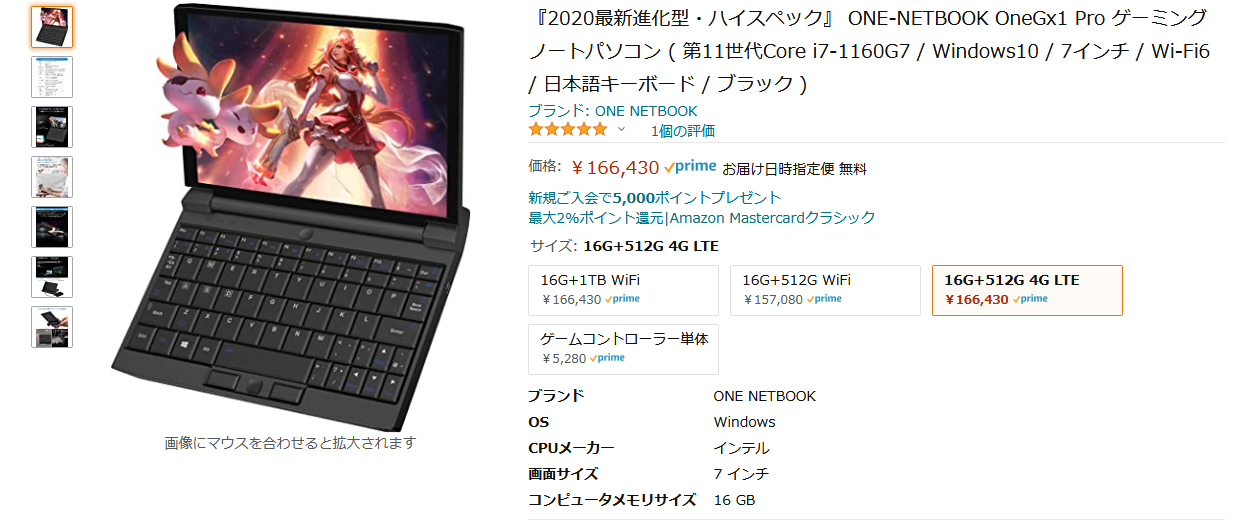Select the 16G+512G 4G LTE option
This screenshot has height=524, width=1233.
(1027, 290)
